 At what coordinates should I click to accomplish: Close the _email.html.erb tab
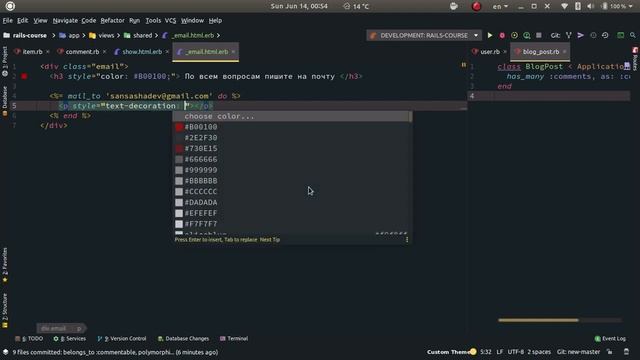click(233, 52)
